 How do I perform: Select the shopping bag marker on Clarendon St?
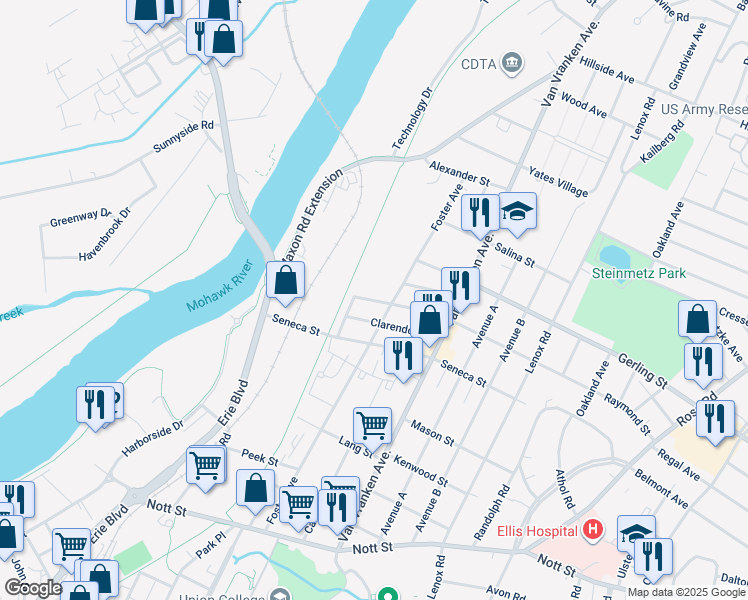(x=429, y=322)
